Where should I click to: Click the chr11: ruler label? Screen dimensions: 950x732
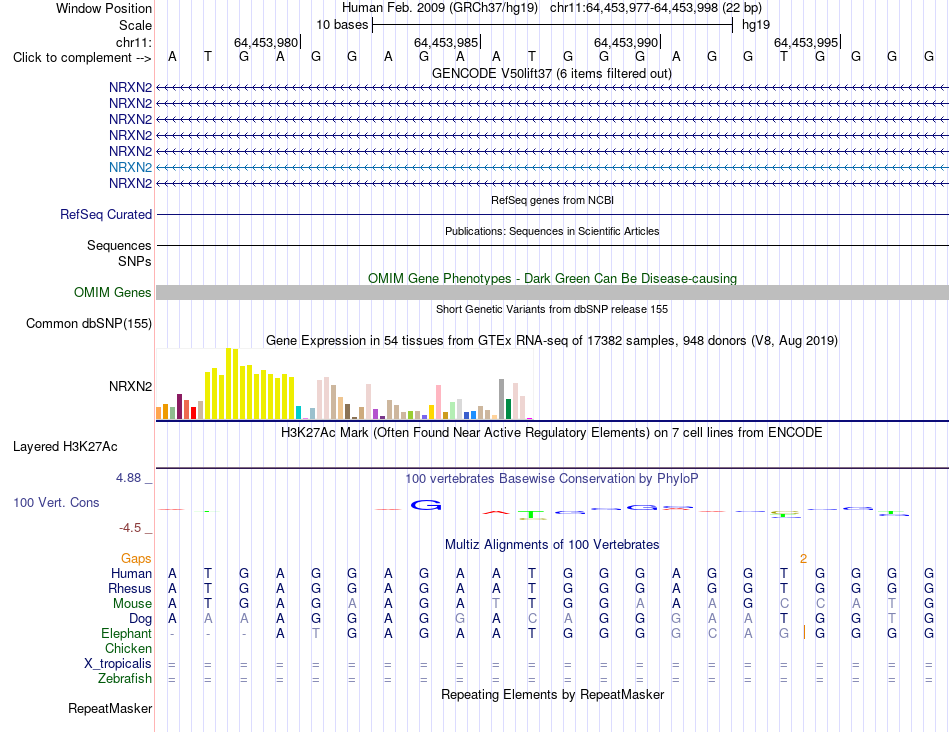coord(133,42)
